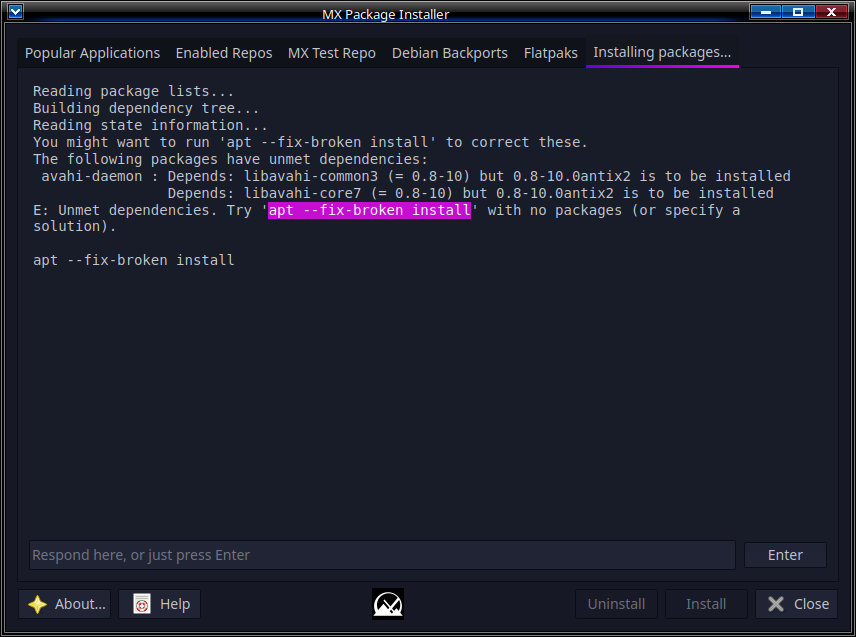Screen dimensions: 856x637
Task: Open the Enabled Repos tab
Action: coord(224,53)
